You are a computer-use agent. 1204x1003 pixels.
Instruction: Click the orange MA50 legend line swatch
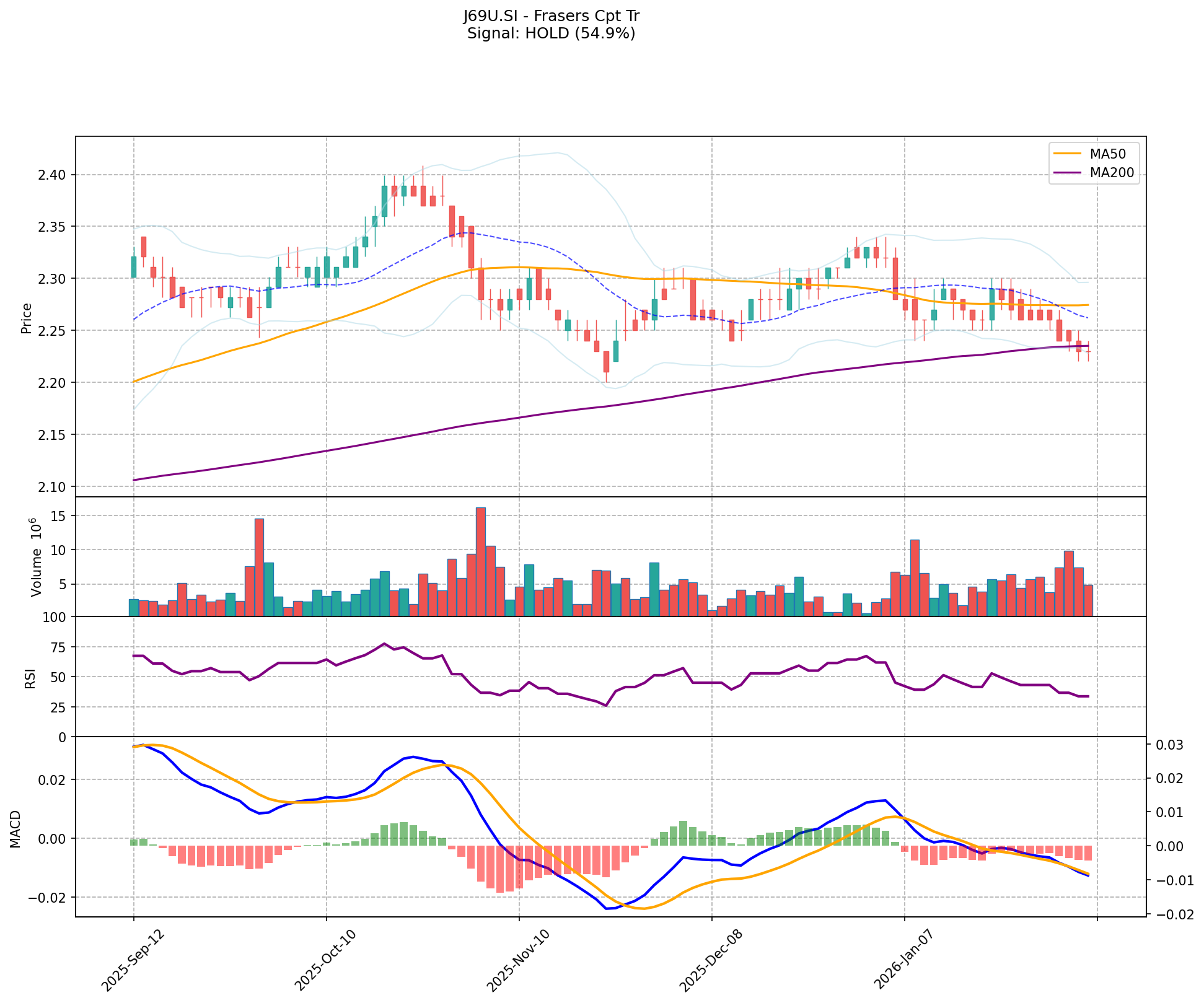coord(1068,154)
